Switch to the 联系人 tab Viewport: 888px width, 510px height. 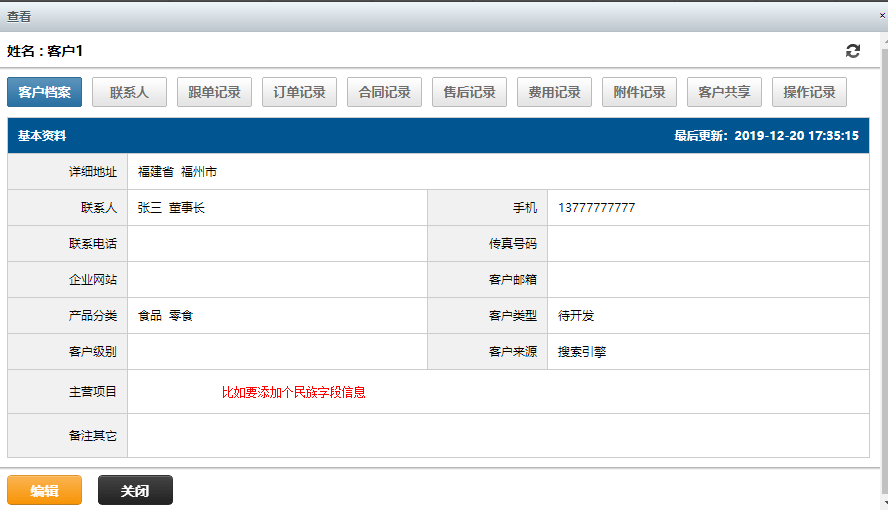(x=129, y=92)
